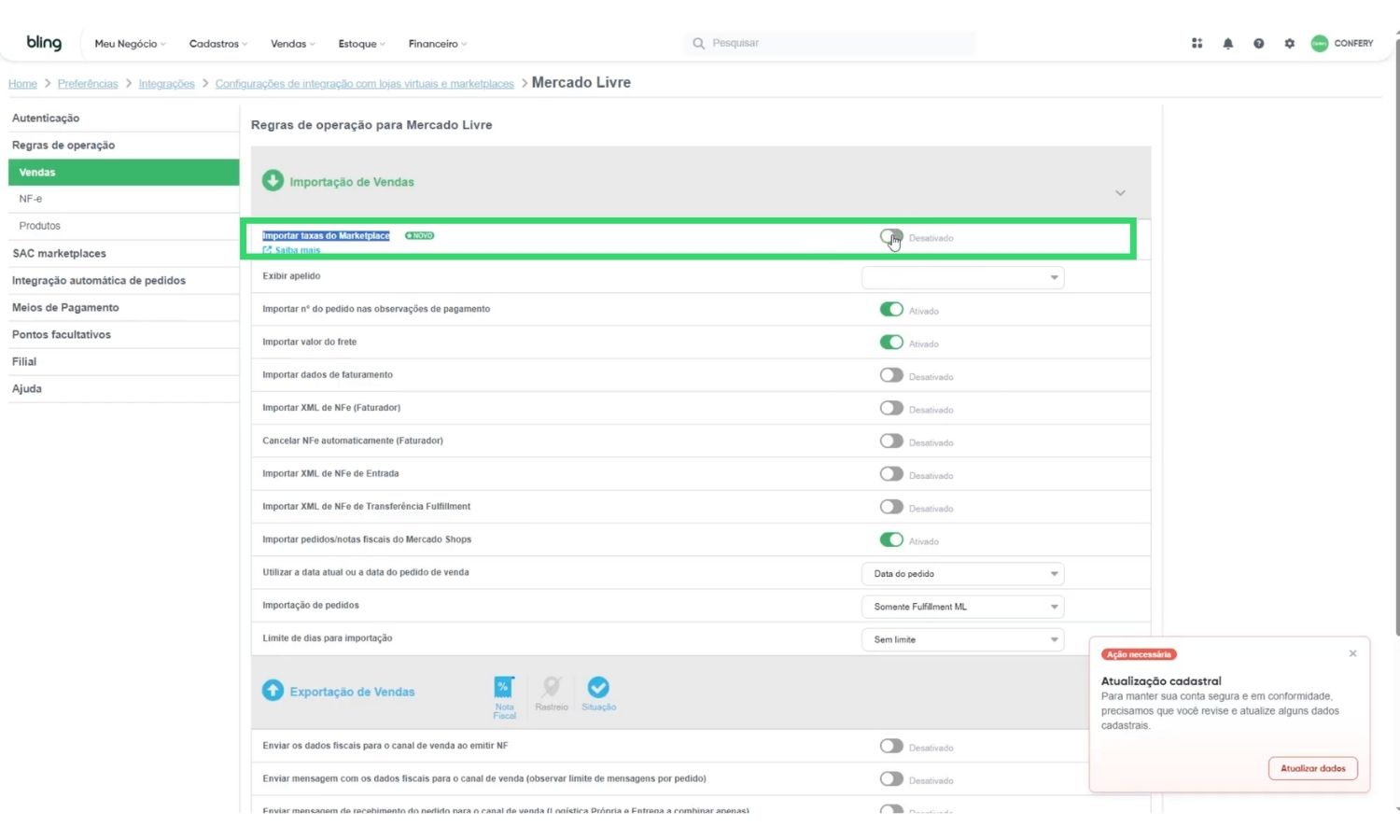Enable Cancelar NFe automaticamente switch

point(891,441)
